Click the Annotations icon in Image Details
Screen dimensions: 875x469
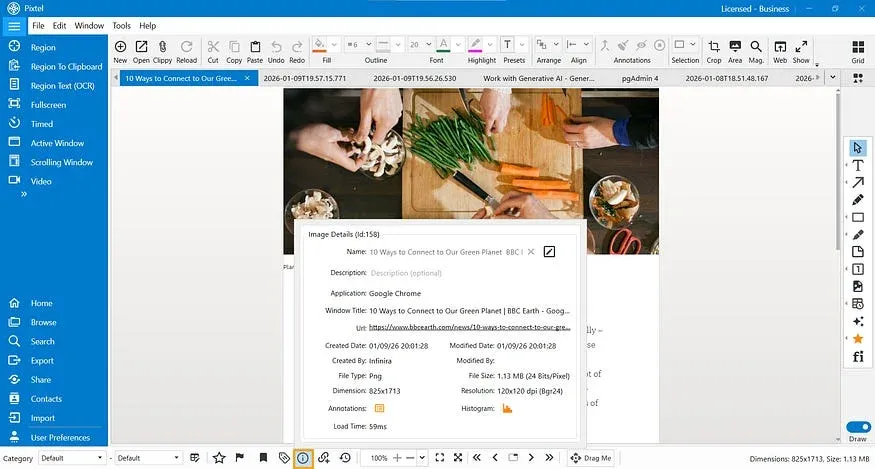(379, 408)
